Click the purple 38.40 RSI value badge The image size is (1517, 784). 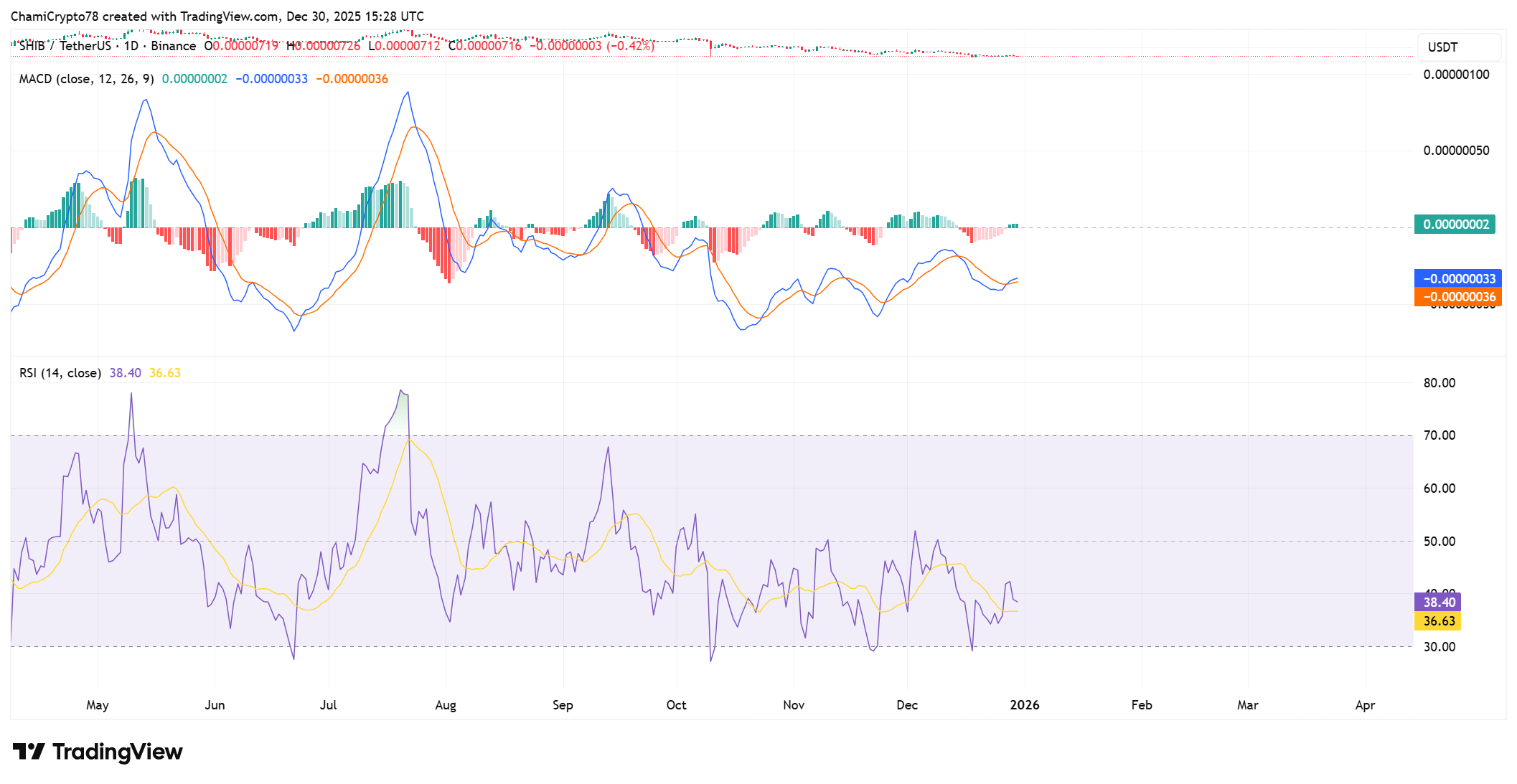[x=1437, y=602]
